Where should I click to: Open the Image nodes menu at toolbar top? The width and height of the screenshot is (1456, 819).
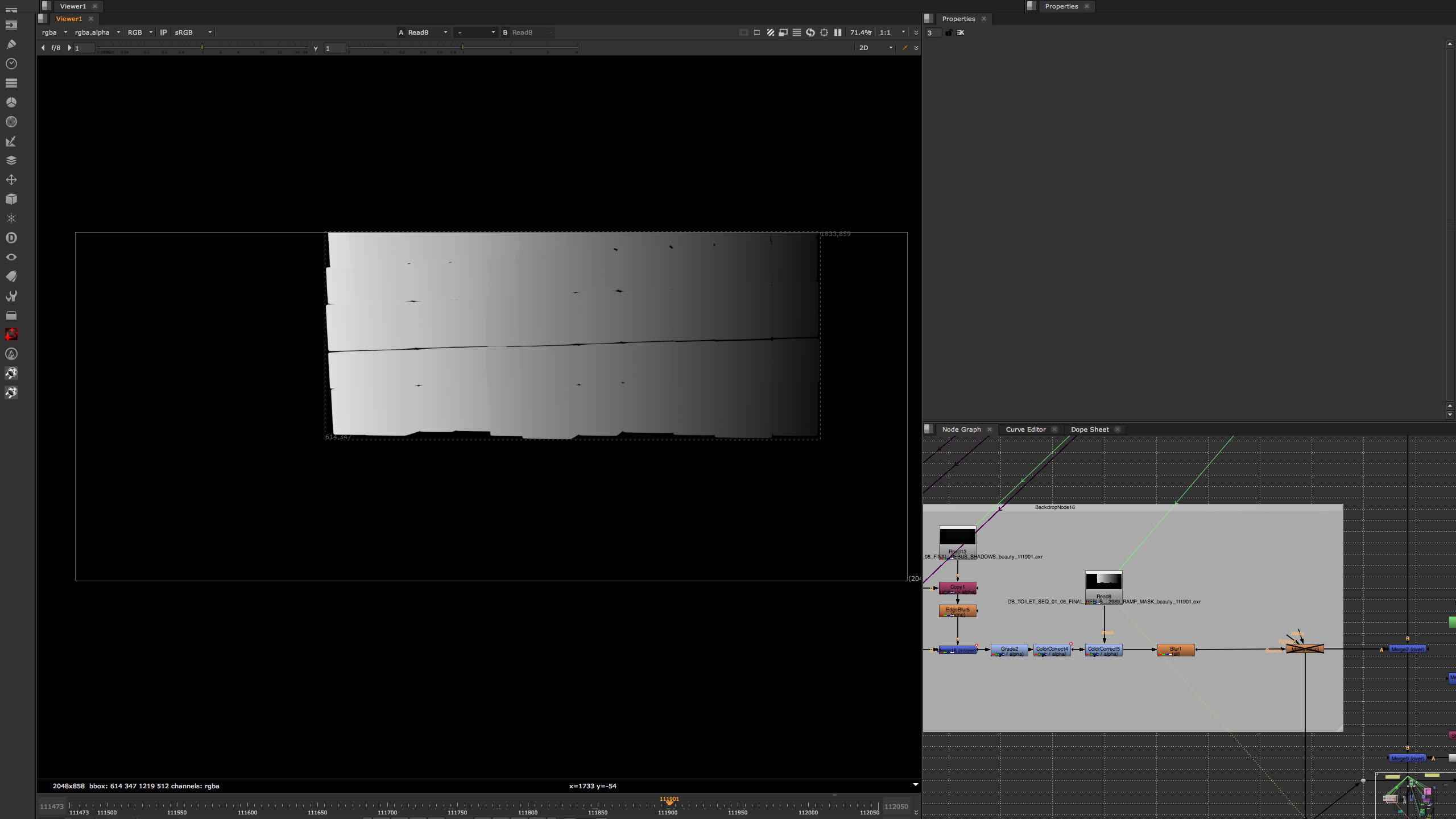[11, 24]
